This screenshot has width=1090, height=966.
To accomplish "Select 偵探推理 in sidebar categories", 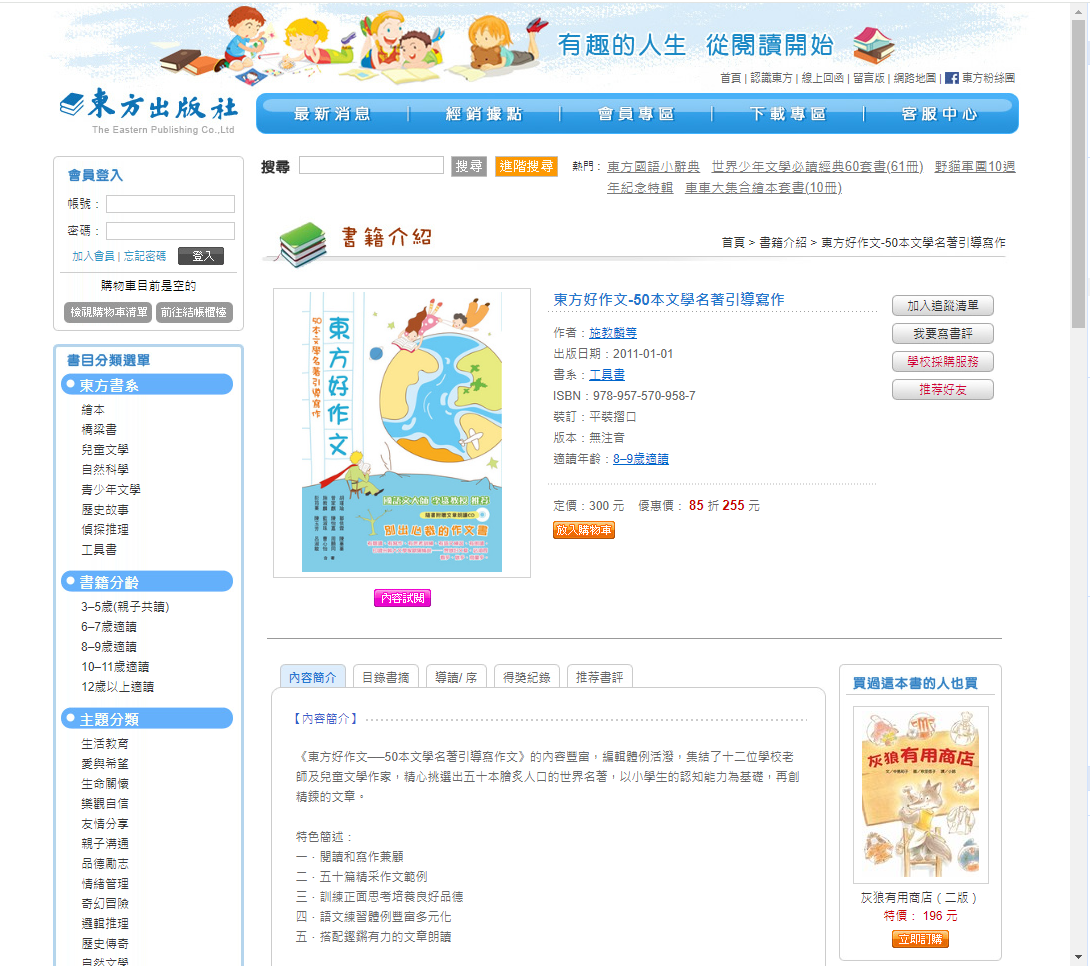I will [105, 530].
